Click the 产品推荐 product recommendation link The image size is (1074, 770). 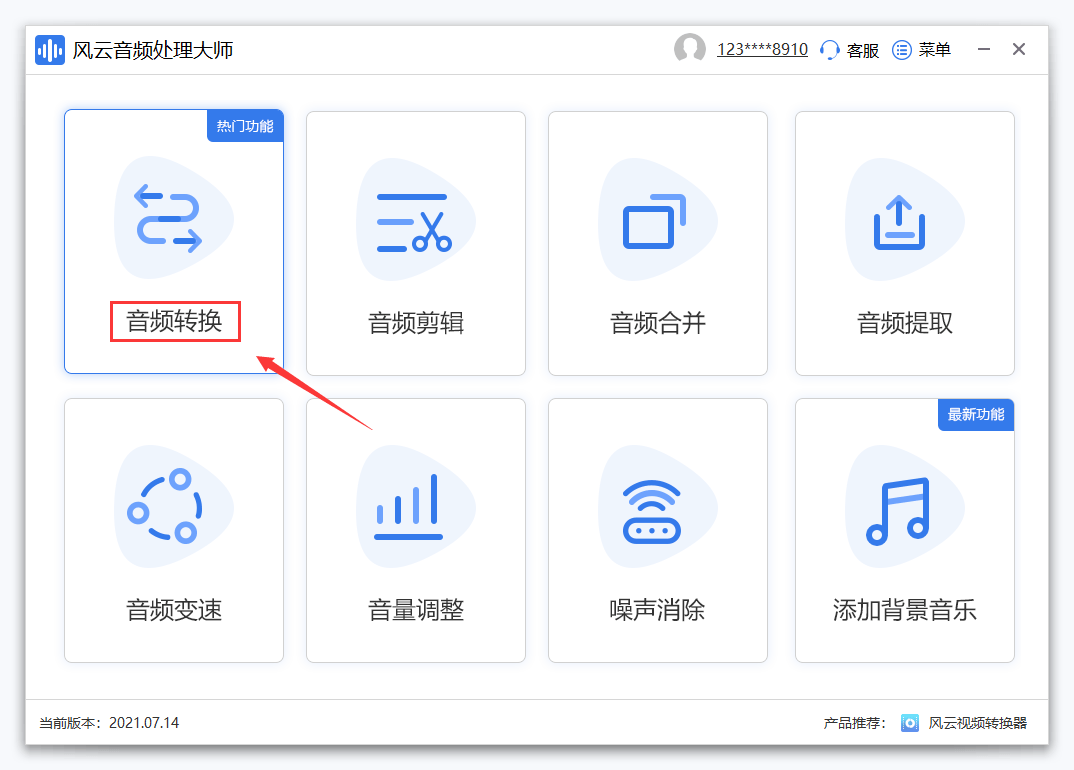click(851, 723)
